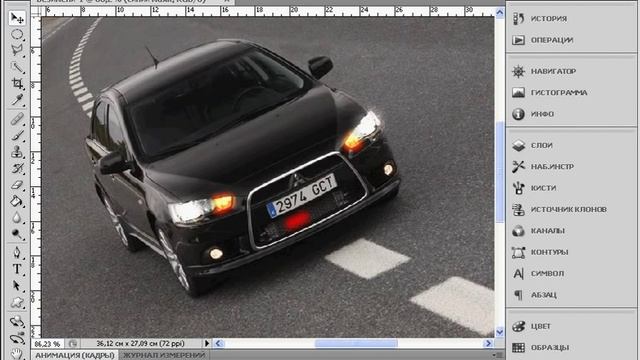Click the document size status text
The image size is (640, 360).
140,344
